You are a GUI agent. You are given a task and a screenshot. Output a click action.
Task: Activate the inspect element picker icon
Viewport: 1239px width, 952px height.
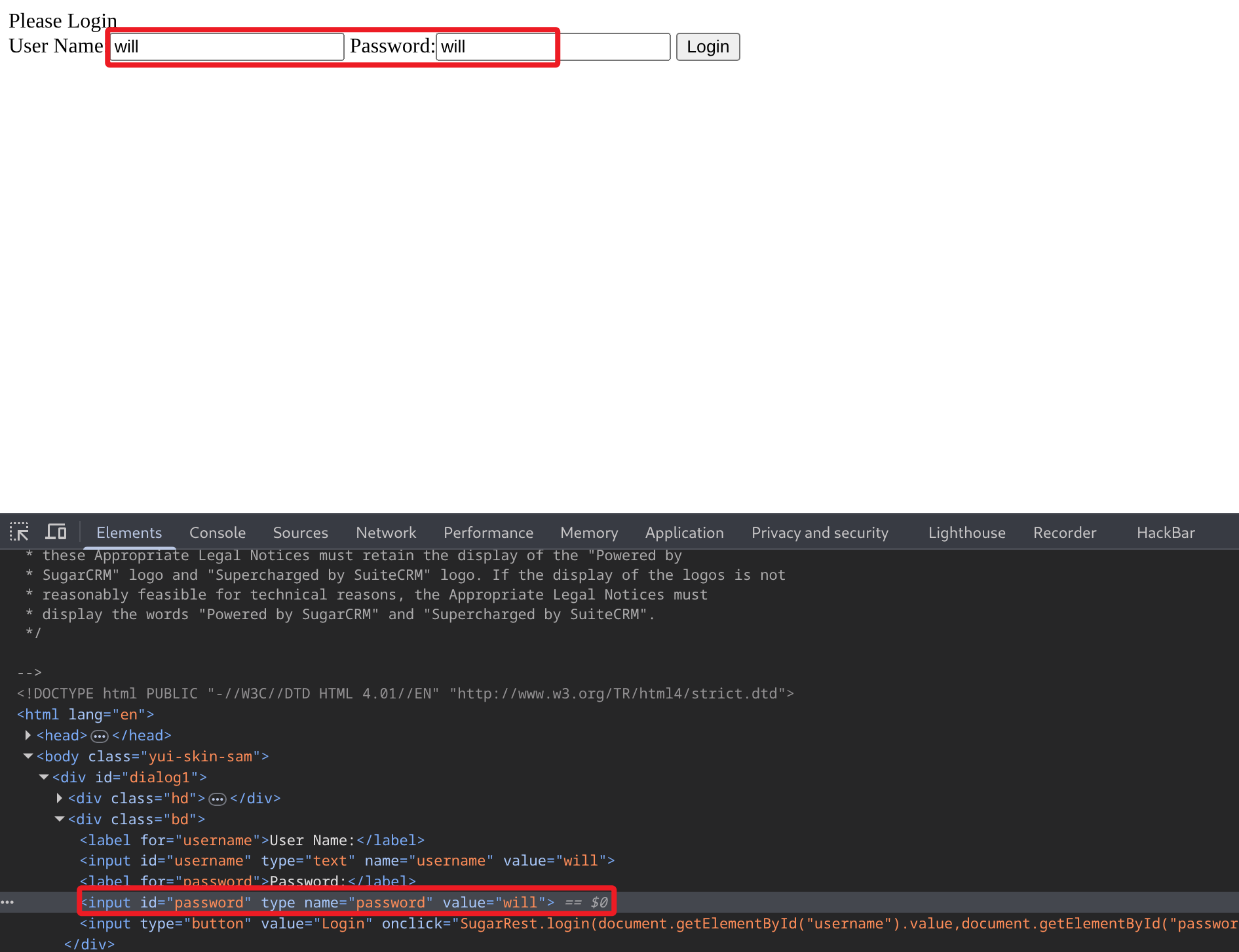tap(19, 532)
